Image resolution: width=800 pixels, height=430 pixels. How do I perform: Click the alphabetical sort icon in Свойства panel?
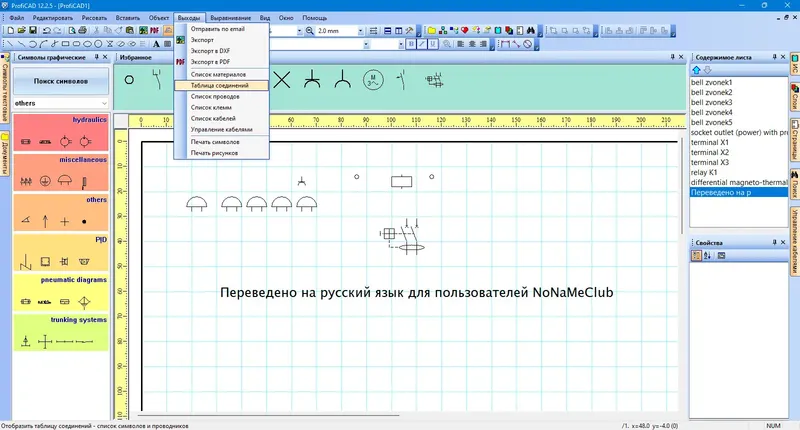point(707,256)
